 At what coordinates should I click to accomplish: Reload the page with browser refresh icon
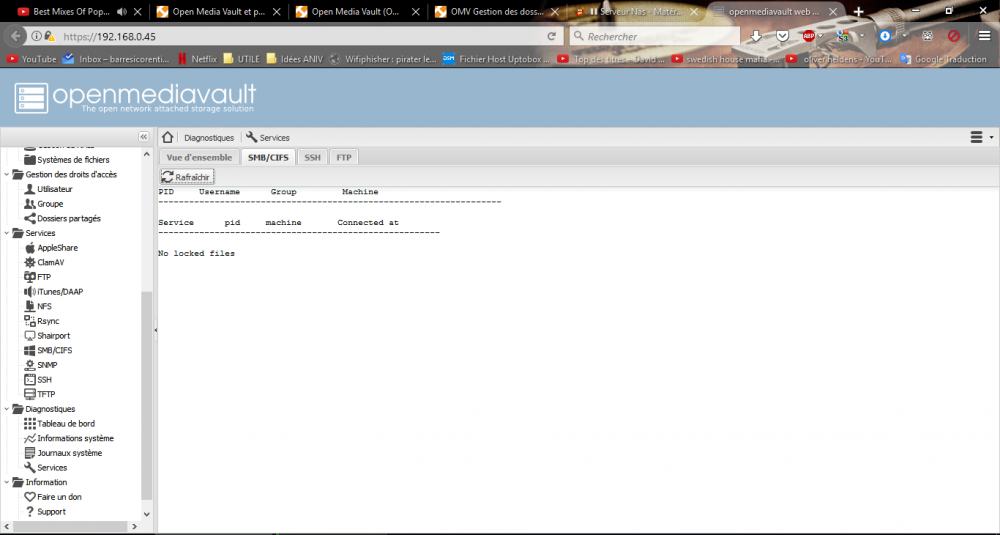click(552, 36)
